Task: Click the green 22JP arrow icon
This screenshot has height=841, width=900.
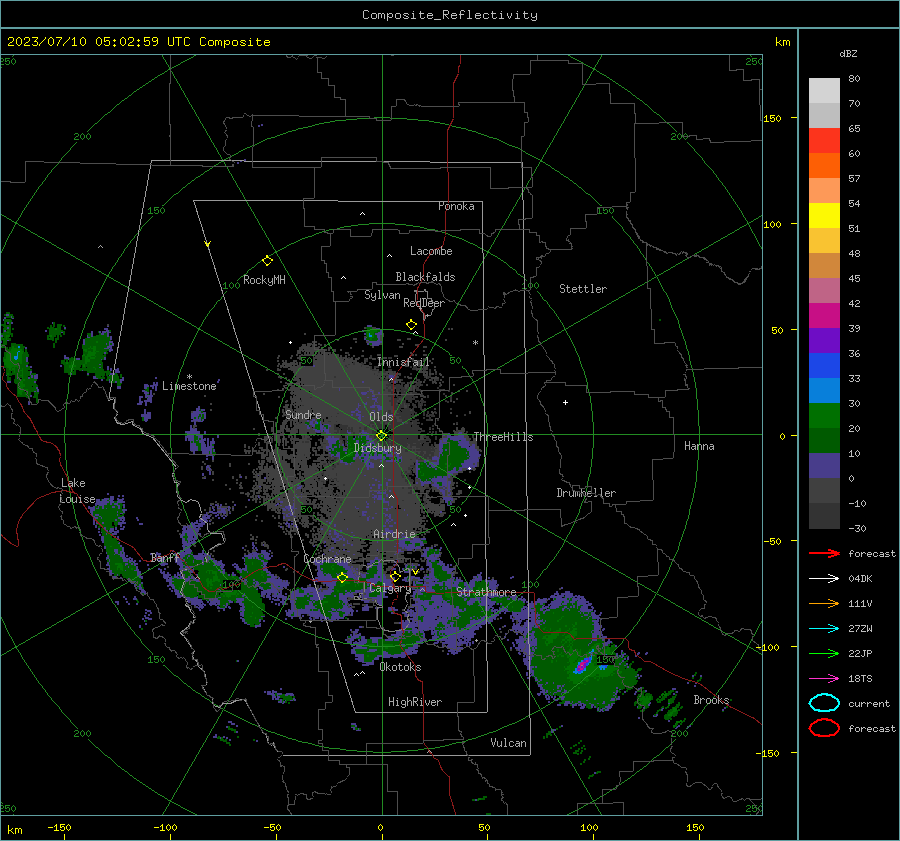Action: (824, 653)
